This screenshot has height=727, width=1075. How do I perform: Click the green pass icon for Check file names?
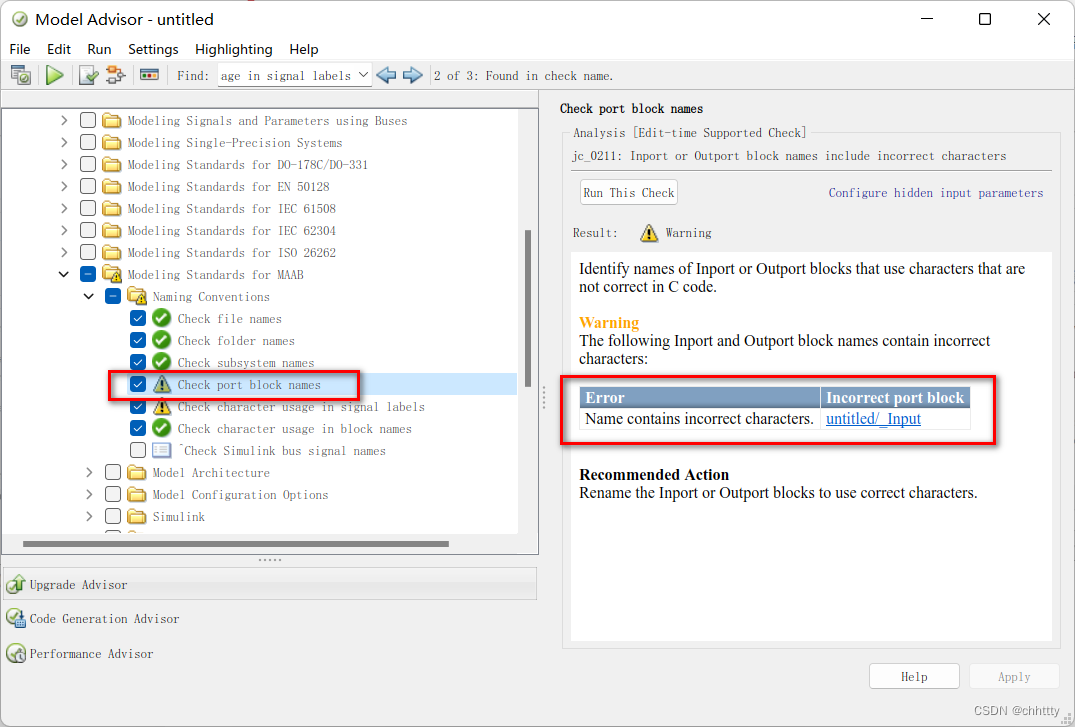[x=161, y=318]
